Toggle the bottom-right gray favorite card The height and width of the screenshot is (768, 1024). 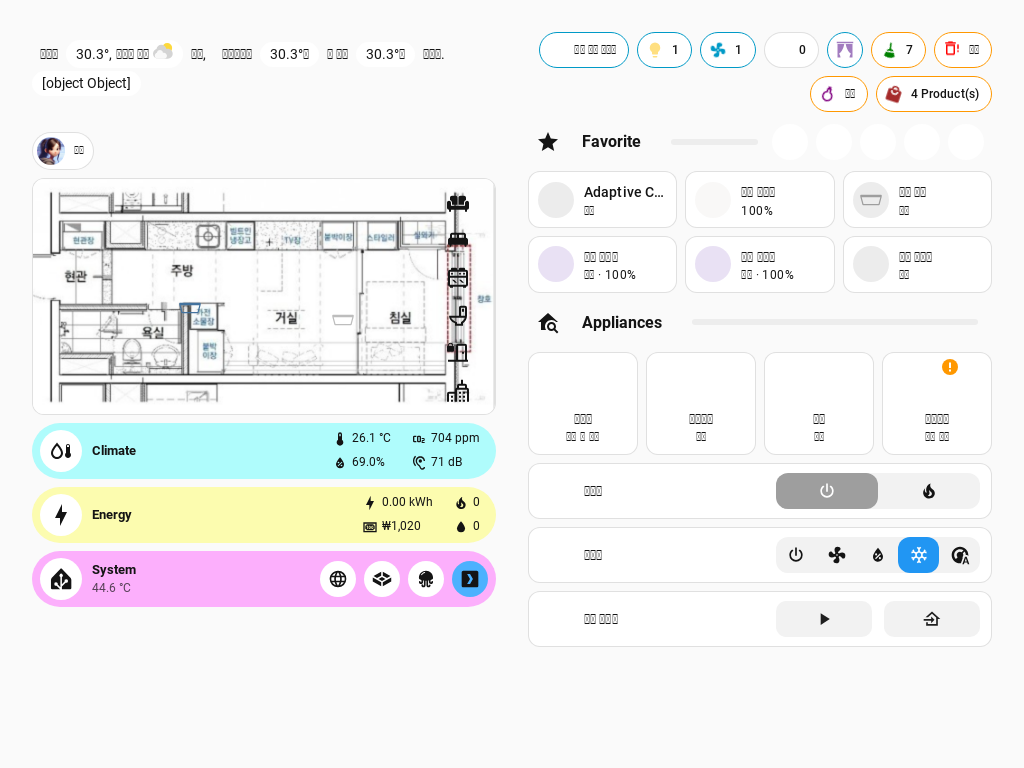917,264
